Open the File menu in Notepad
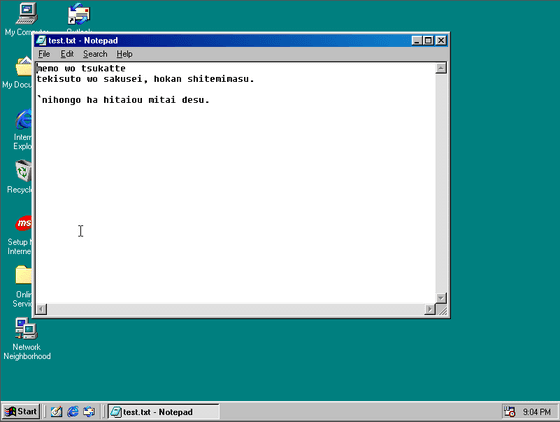 point(44,54)
